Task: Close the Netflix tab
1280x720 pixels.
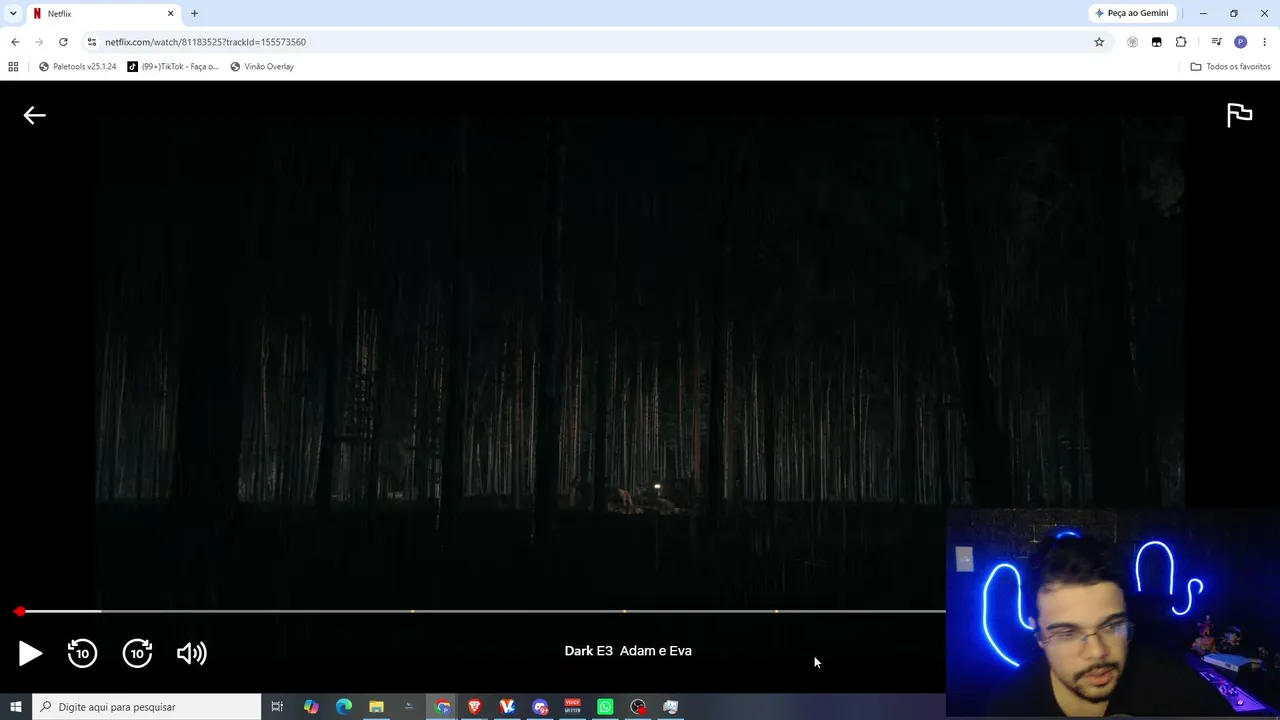Action: click(x=170, y=14)
